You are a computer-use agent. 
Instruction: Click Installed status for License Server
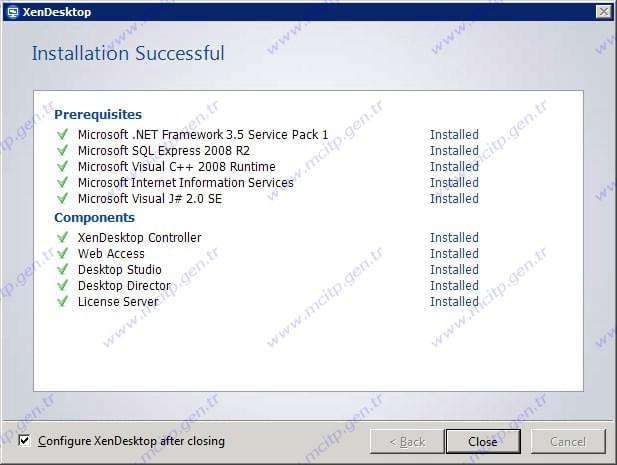pyautogui.click(x=454, y=302)
